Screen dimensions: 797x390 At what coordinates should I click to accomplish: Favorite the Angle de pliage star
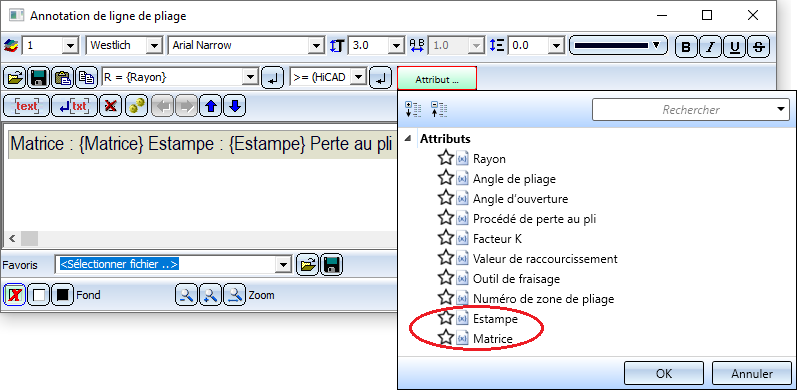[x=445, y=178]
